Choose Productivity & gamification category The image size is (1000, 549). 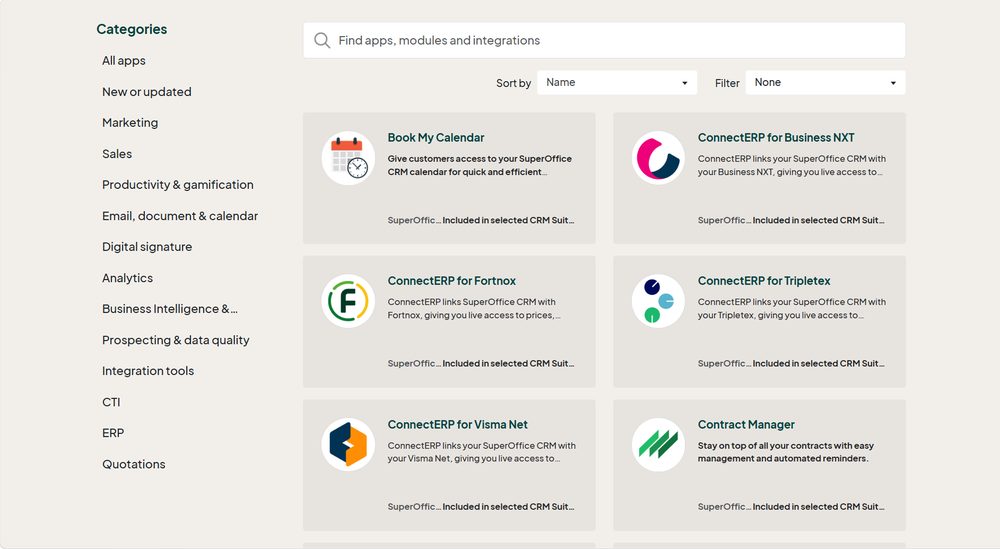point(178,184)
